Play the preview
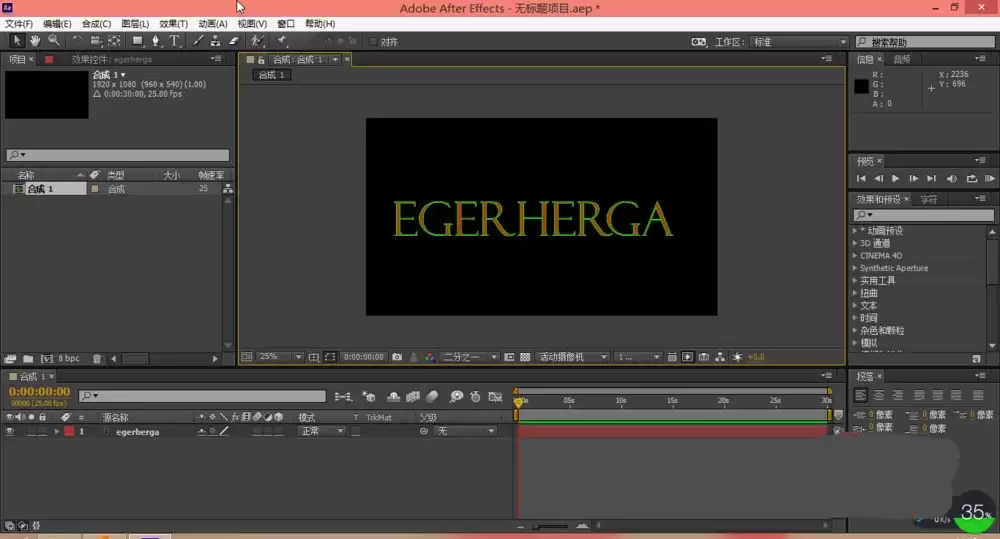This screenshot has width=1000, height=539. (895, 179)
